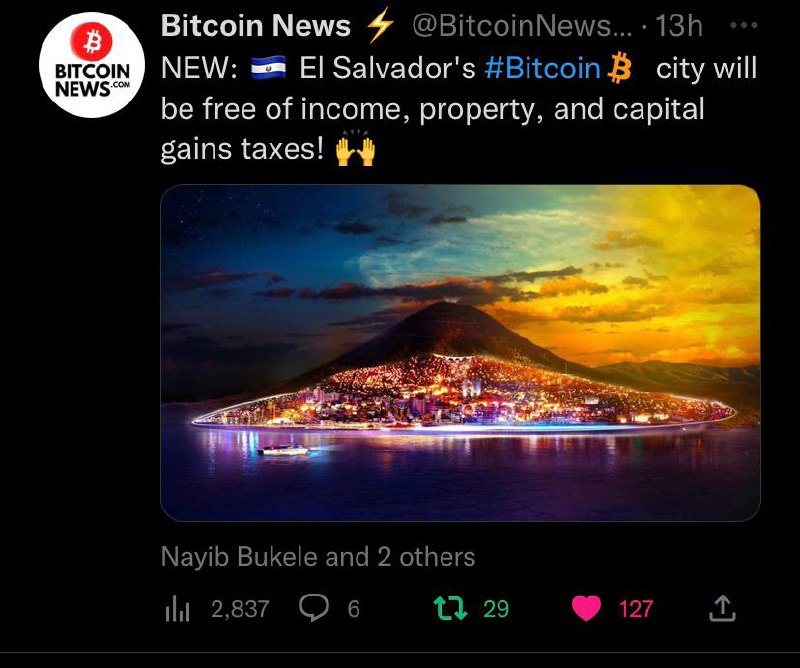This screenshot has height=668, width=800.
Task: Click the lightning bolt badge icon
Action: point(381,24)
